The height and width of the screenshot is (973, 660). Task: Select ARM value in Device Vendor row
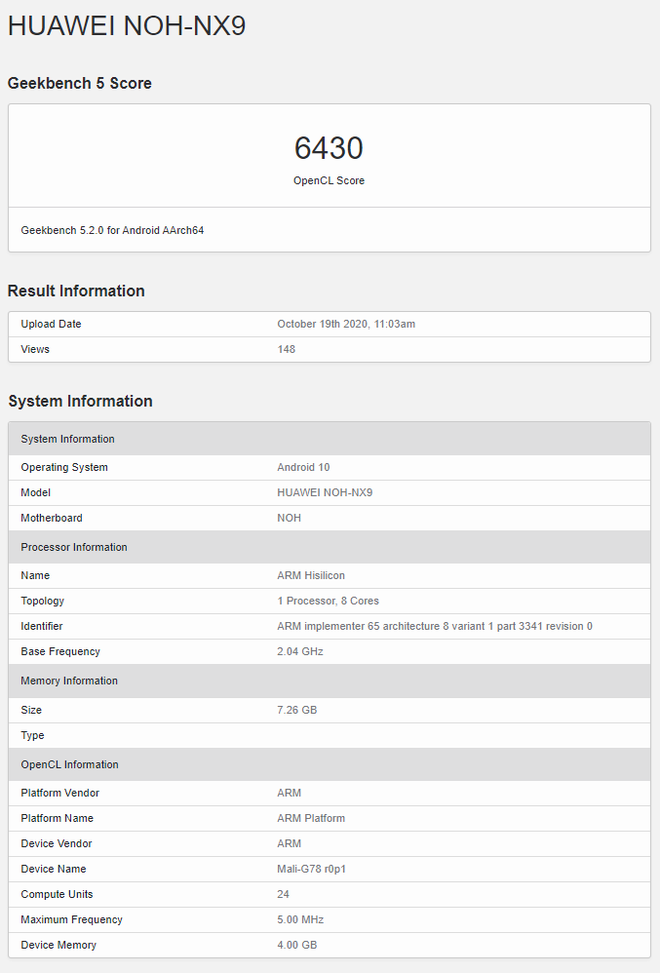[x=289, y=845]
